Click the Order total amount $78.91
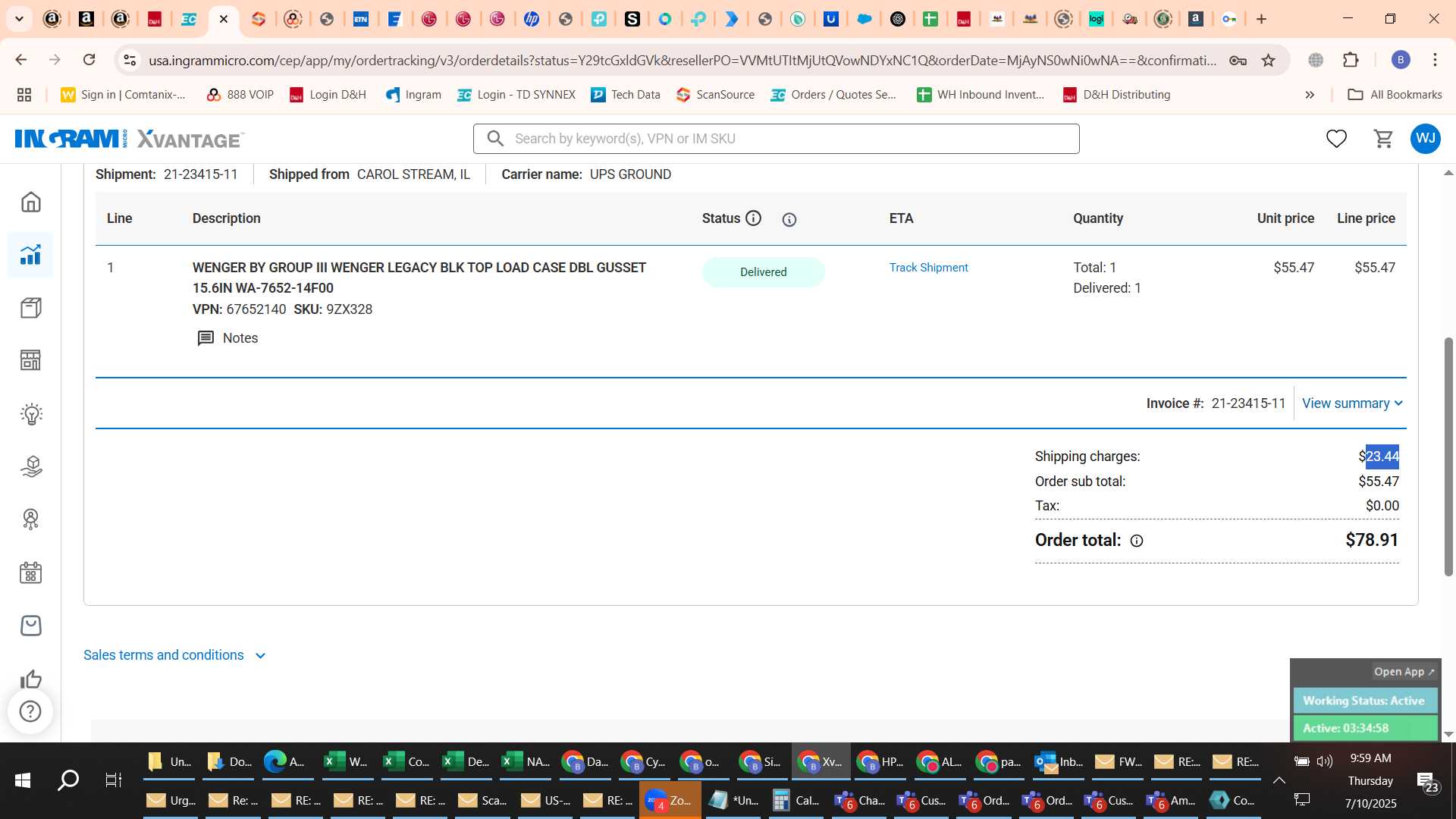Image resolution: width=1456 pixels, height=819 pixels. 1372,540
